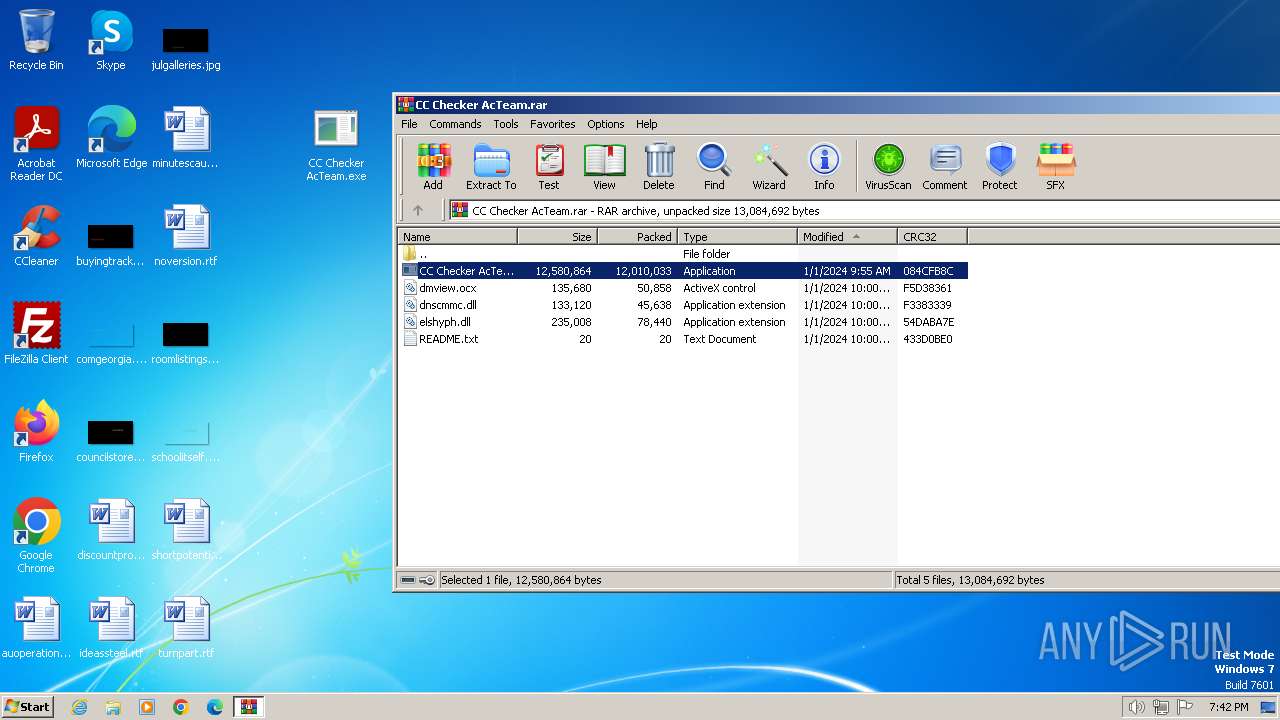Image resolution: width=1280 pixels, height=720 pixels.
Task: Select the dmview.ocx file
Action: pos(683,288)
